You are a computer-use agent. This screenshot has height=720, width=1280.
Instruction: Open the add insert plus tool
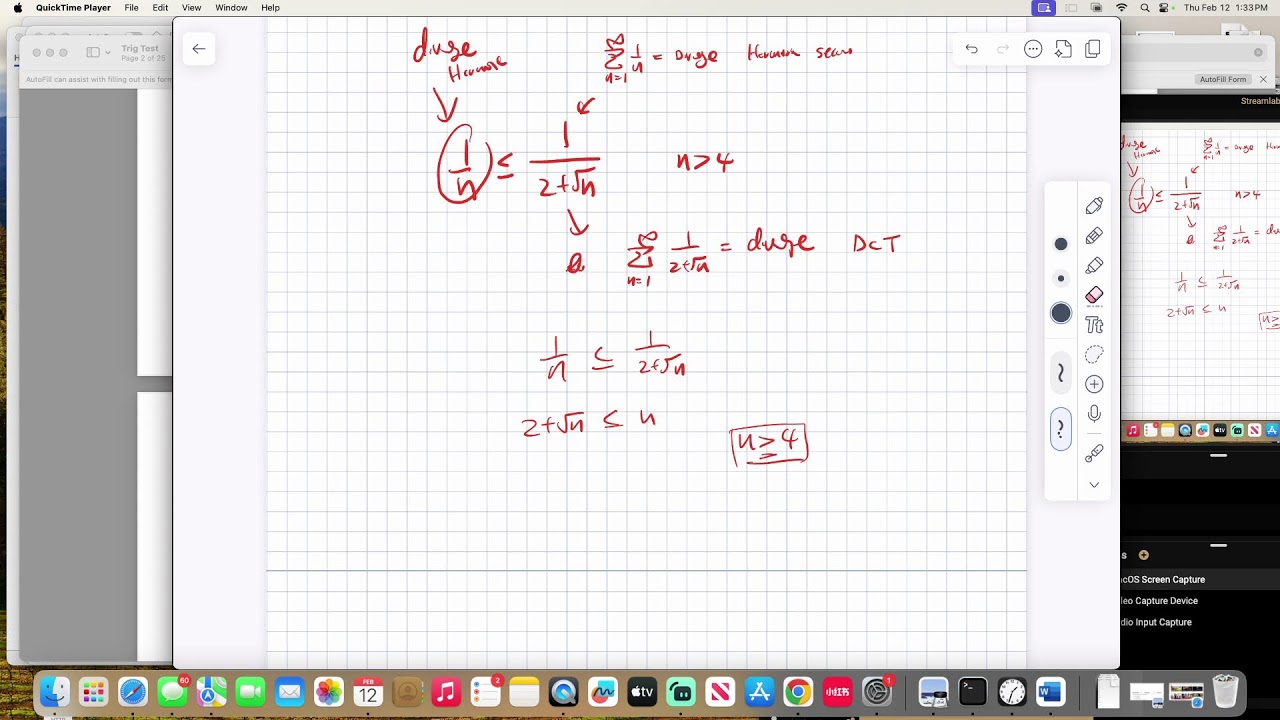[1094, 384]
